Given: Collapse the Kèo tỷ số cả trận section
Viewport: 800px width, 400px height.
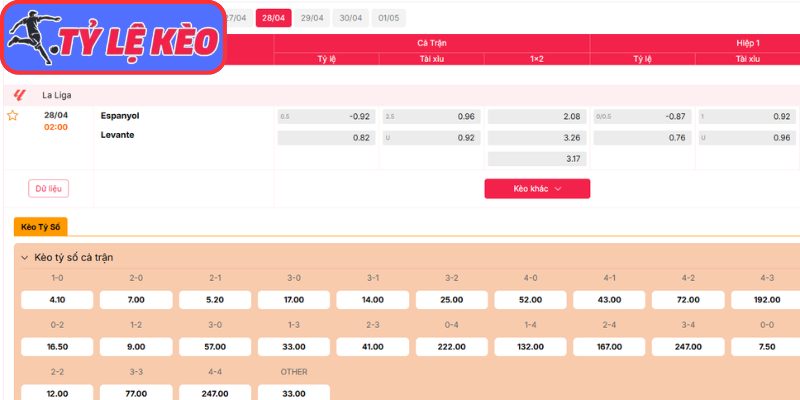Looking at the screenshot, I should tap(24, 257).
